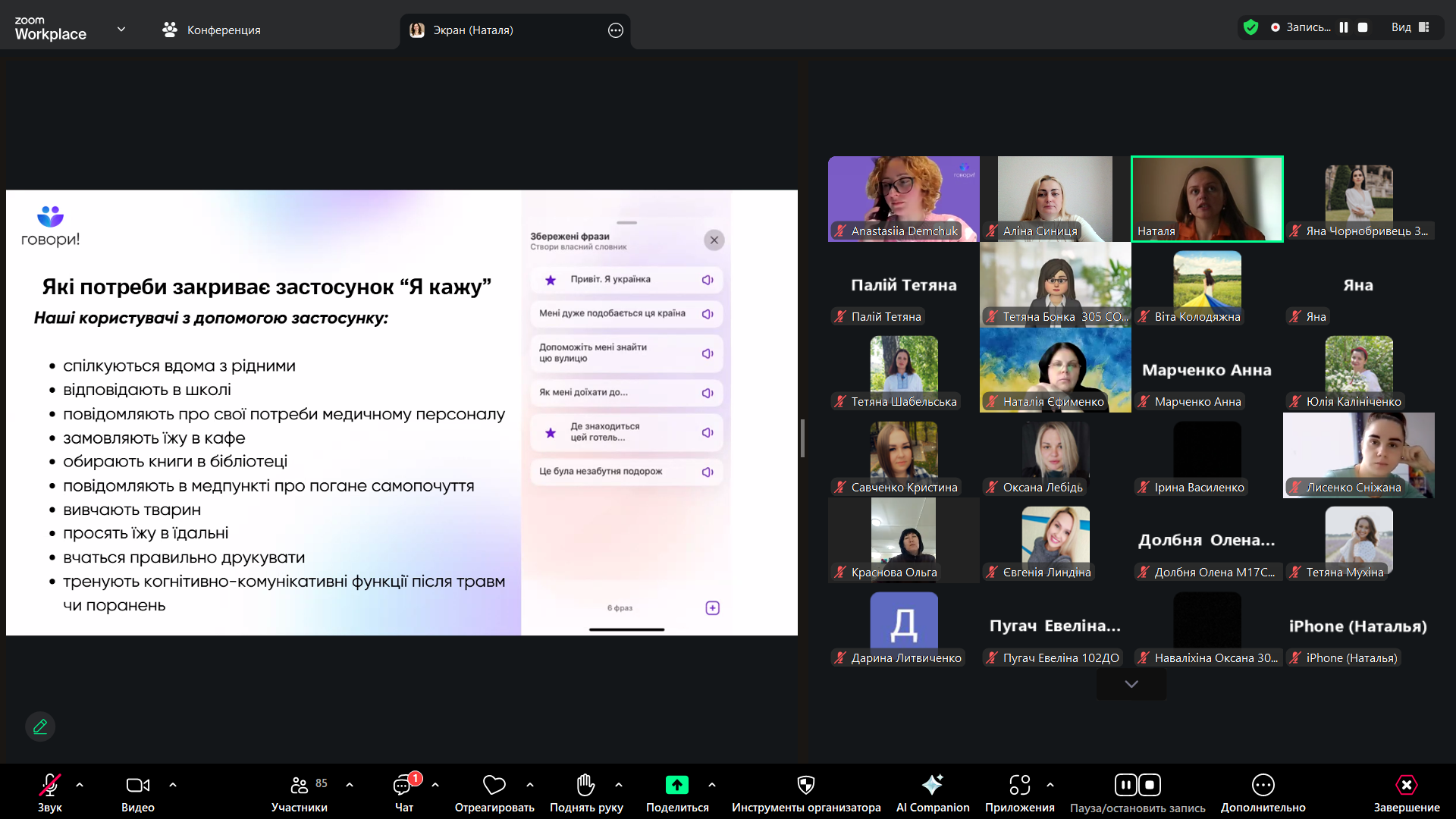
Task: Open the Chat panel
Action: pos(403,785)
